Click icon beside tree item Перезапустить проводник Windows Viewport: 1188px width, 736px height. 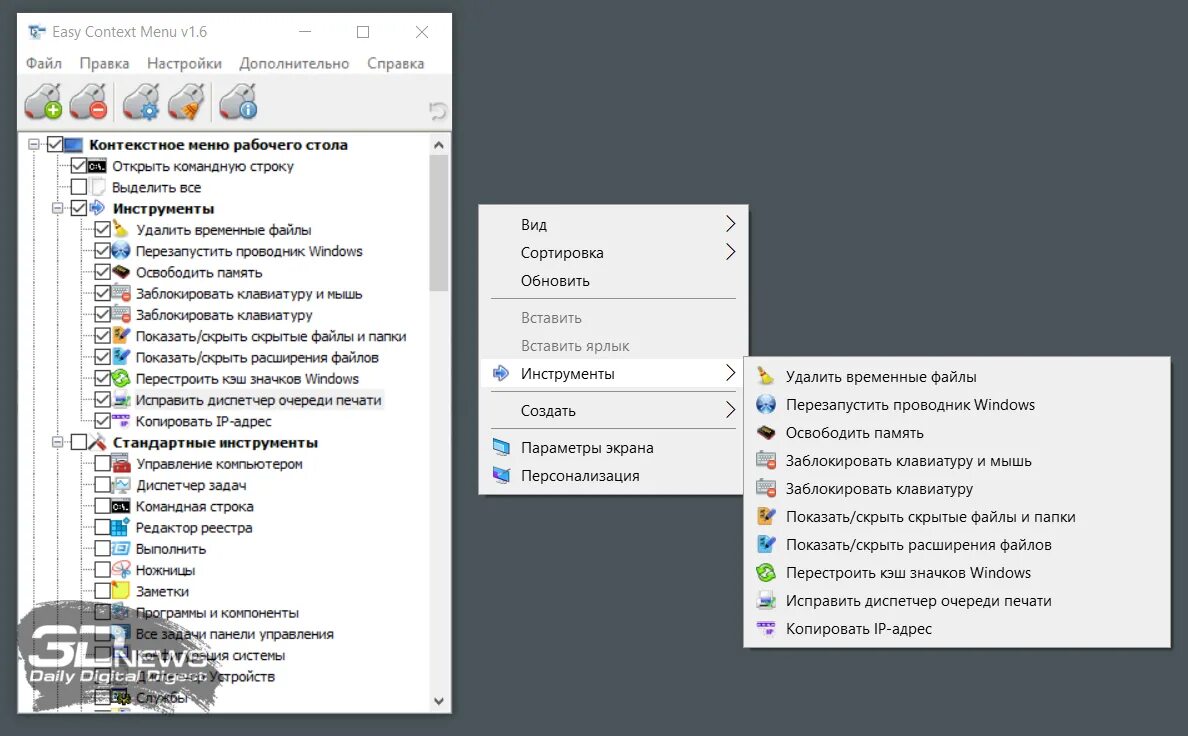(x=121, y=250)
